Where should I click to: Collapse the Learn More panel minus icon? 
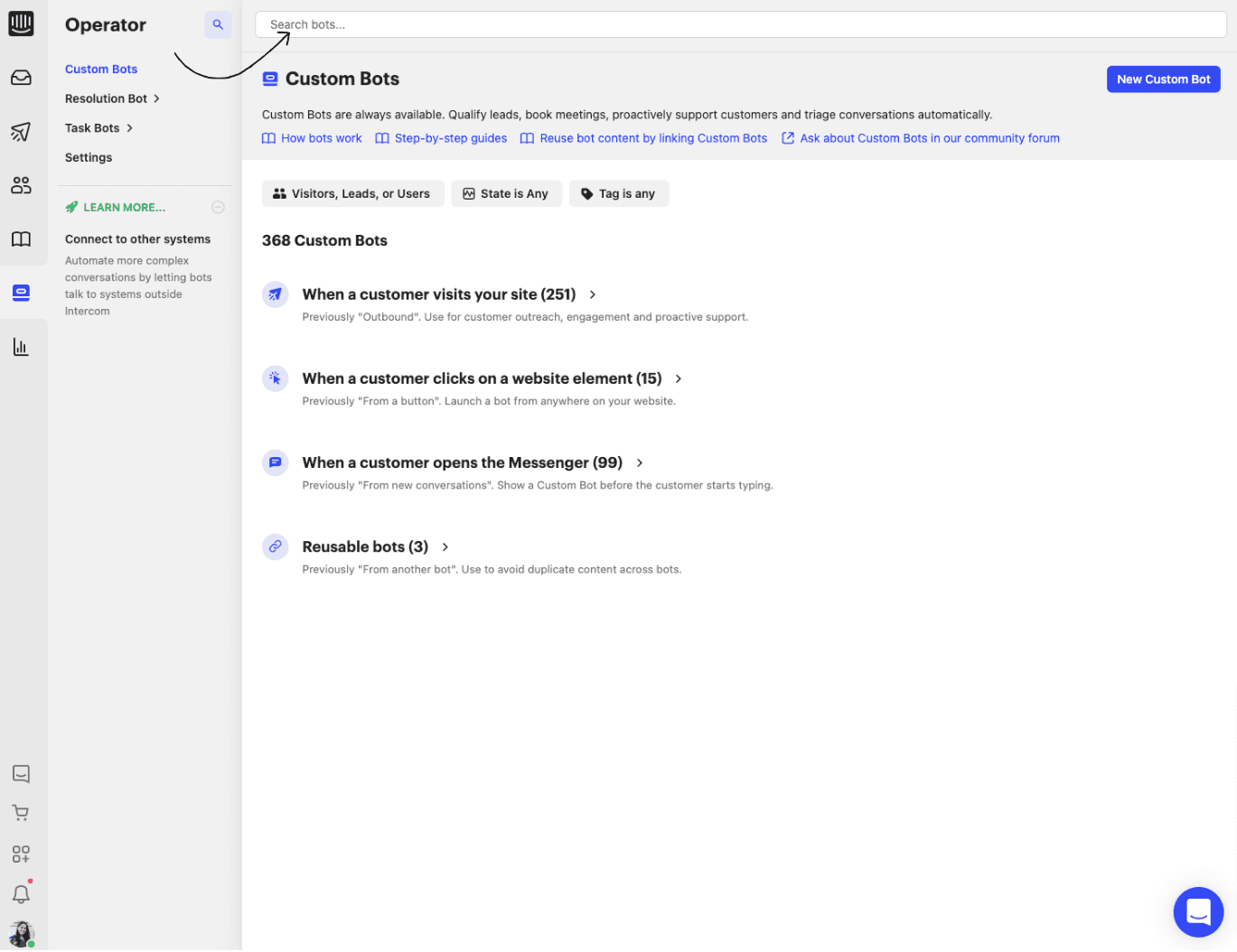(218, 207)
